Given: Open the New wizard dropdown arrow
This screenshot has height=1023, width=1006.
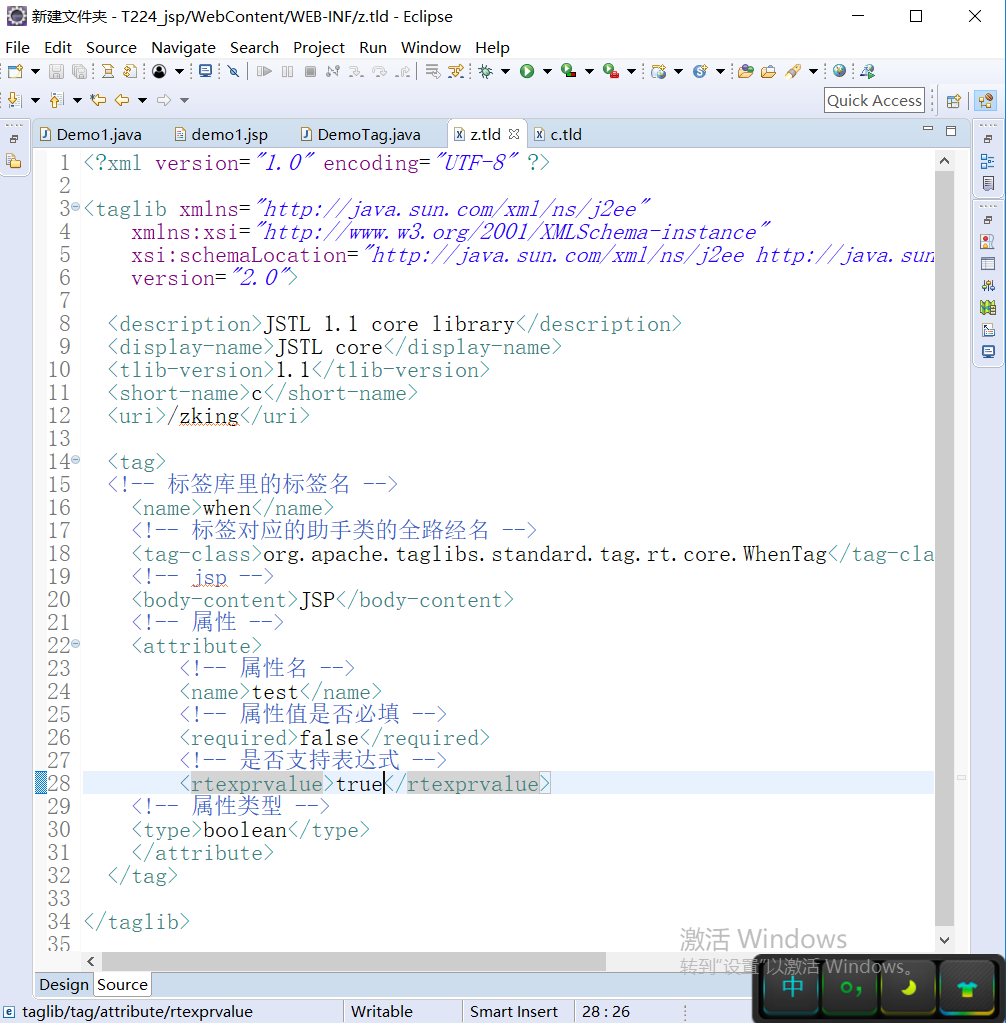Looking at the screenshot, I should (x=35, y=71).
